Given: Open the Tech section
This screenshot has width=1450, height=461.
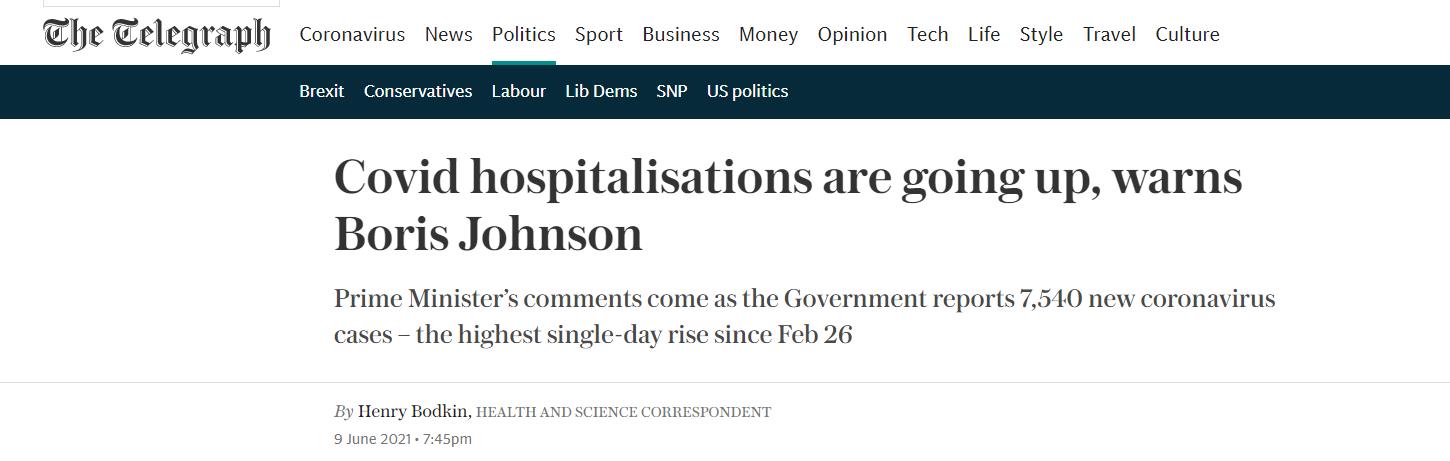Looking at the screenshot, I should (x=927, y=34).
